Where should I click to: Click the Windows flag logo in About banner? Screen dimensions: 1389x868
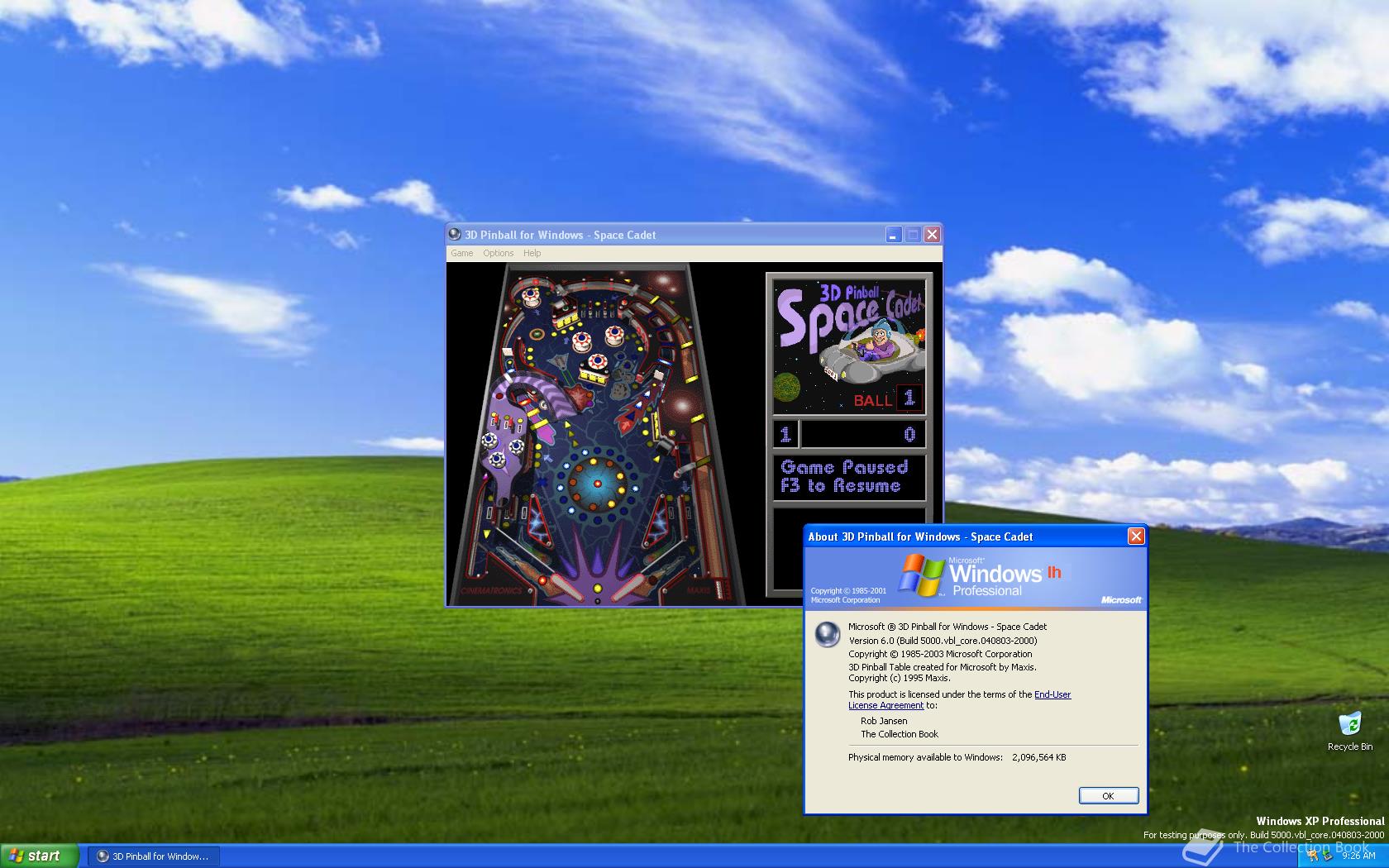(x=922, y=575)
